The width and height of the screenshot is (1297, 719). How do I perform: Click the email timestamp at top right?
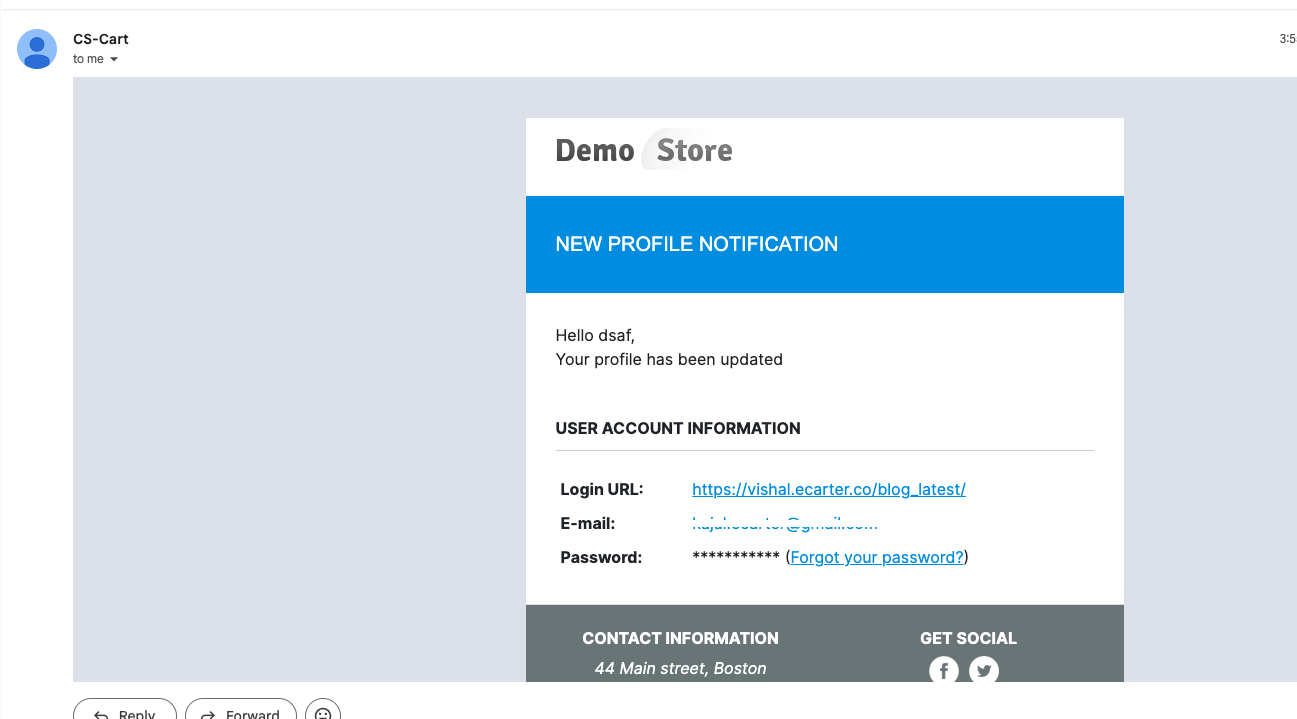[x=1287, y=39]
